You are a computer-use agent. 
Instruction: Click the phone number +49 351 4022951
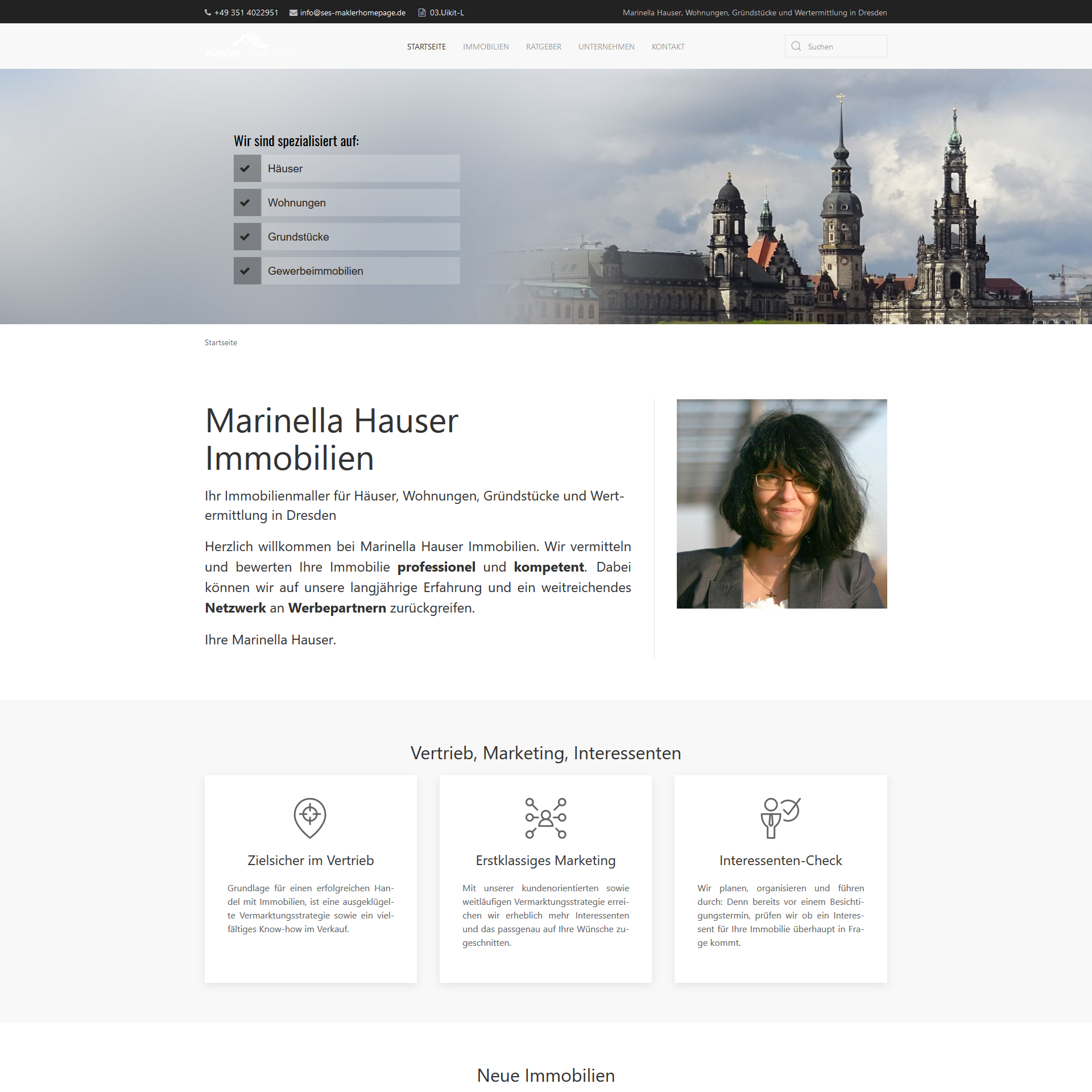[246, 13]
